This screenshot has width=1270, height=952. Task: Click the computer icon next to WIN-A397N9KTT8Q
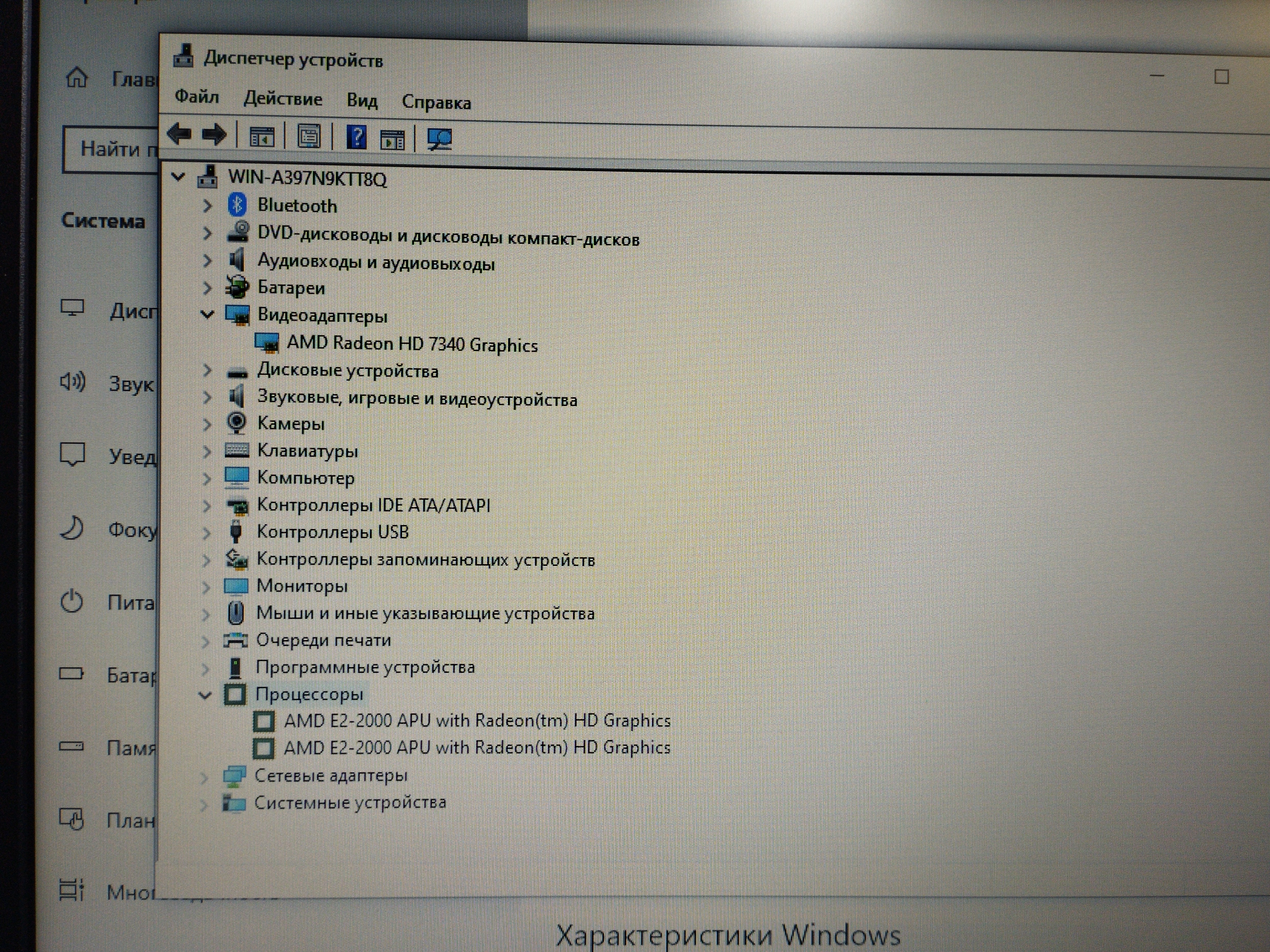click(207, 177)
